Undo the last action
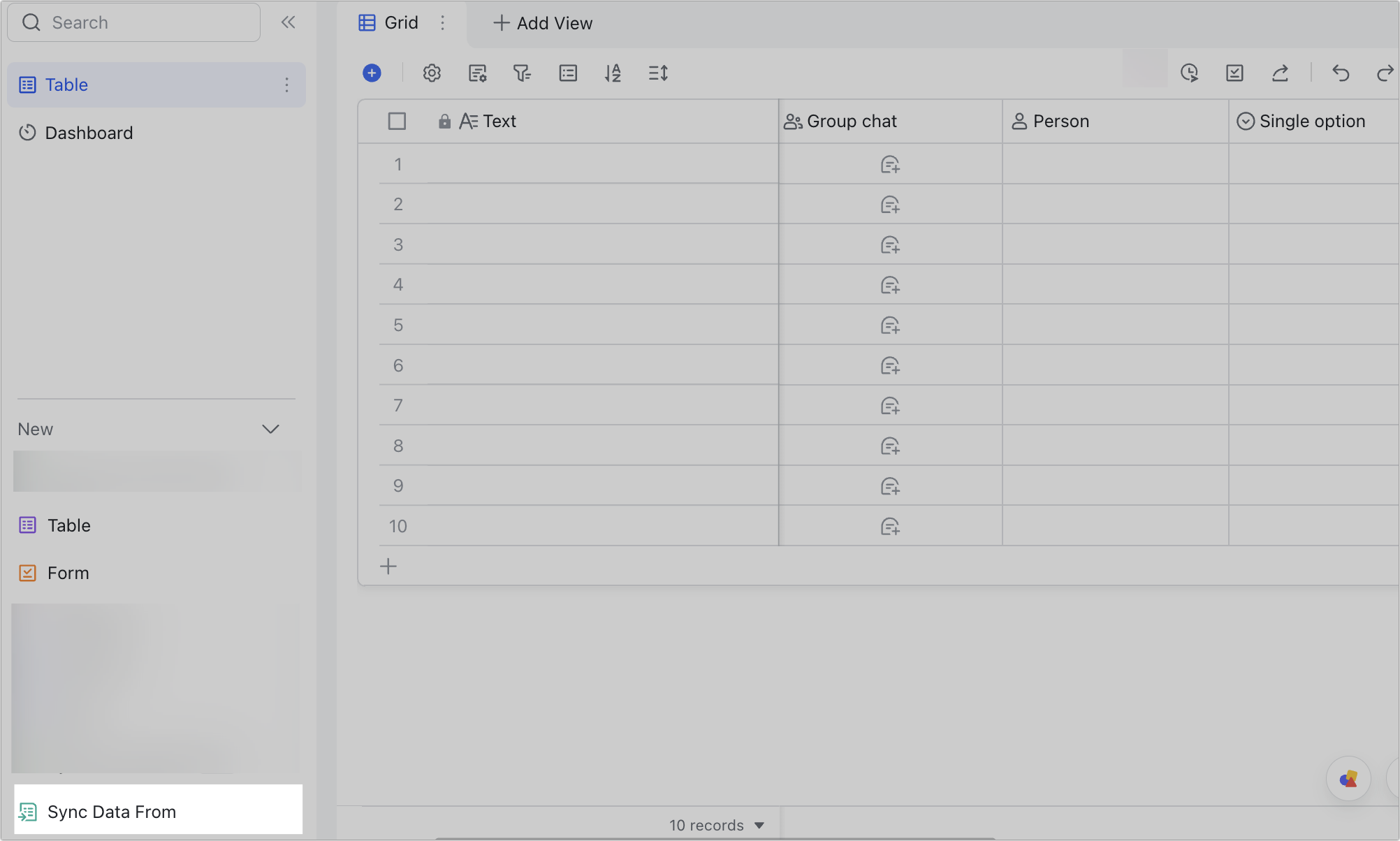 [x=1341, y=73]
